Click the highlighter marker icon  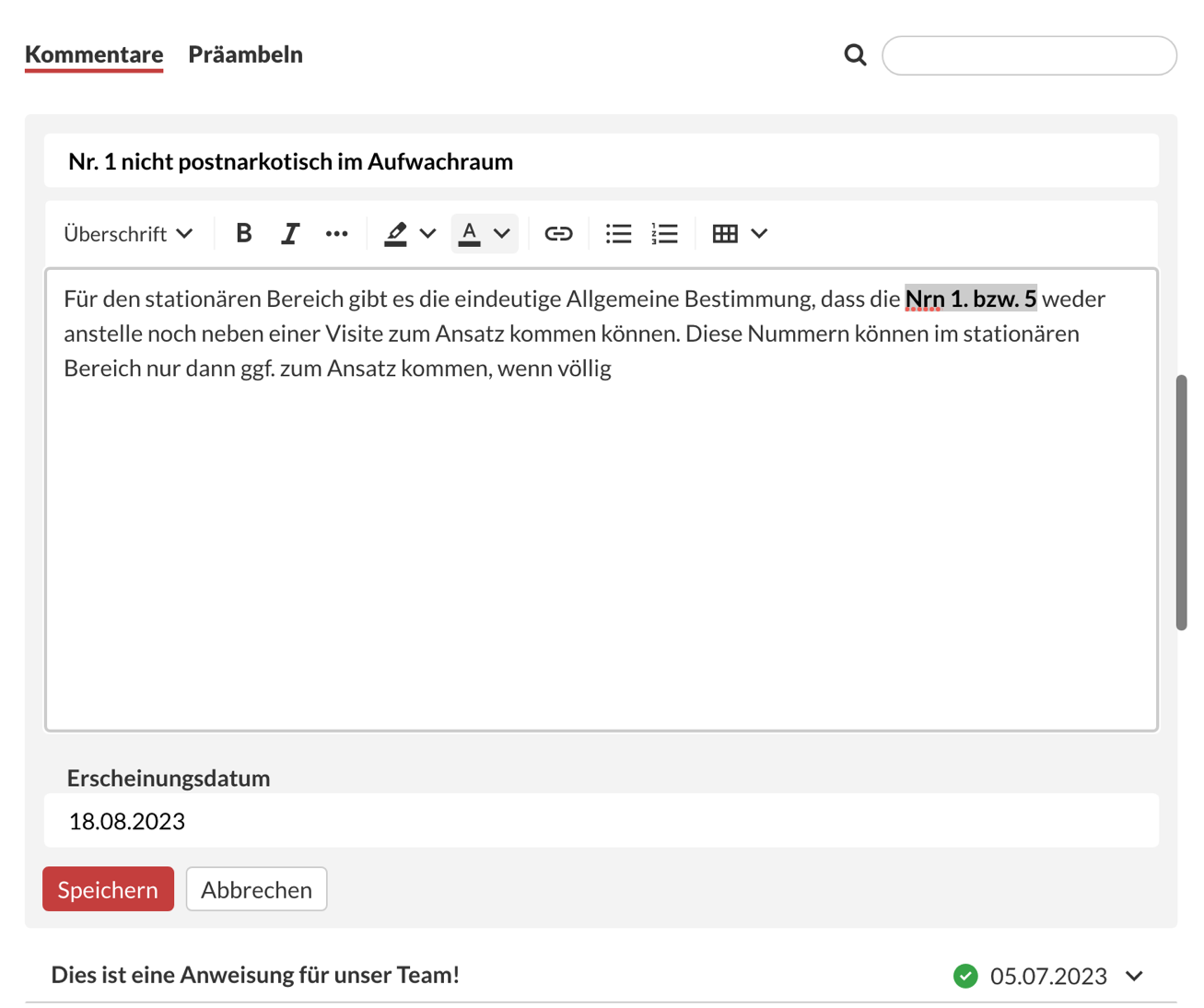pyautogui.click(x=396, y=233)
